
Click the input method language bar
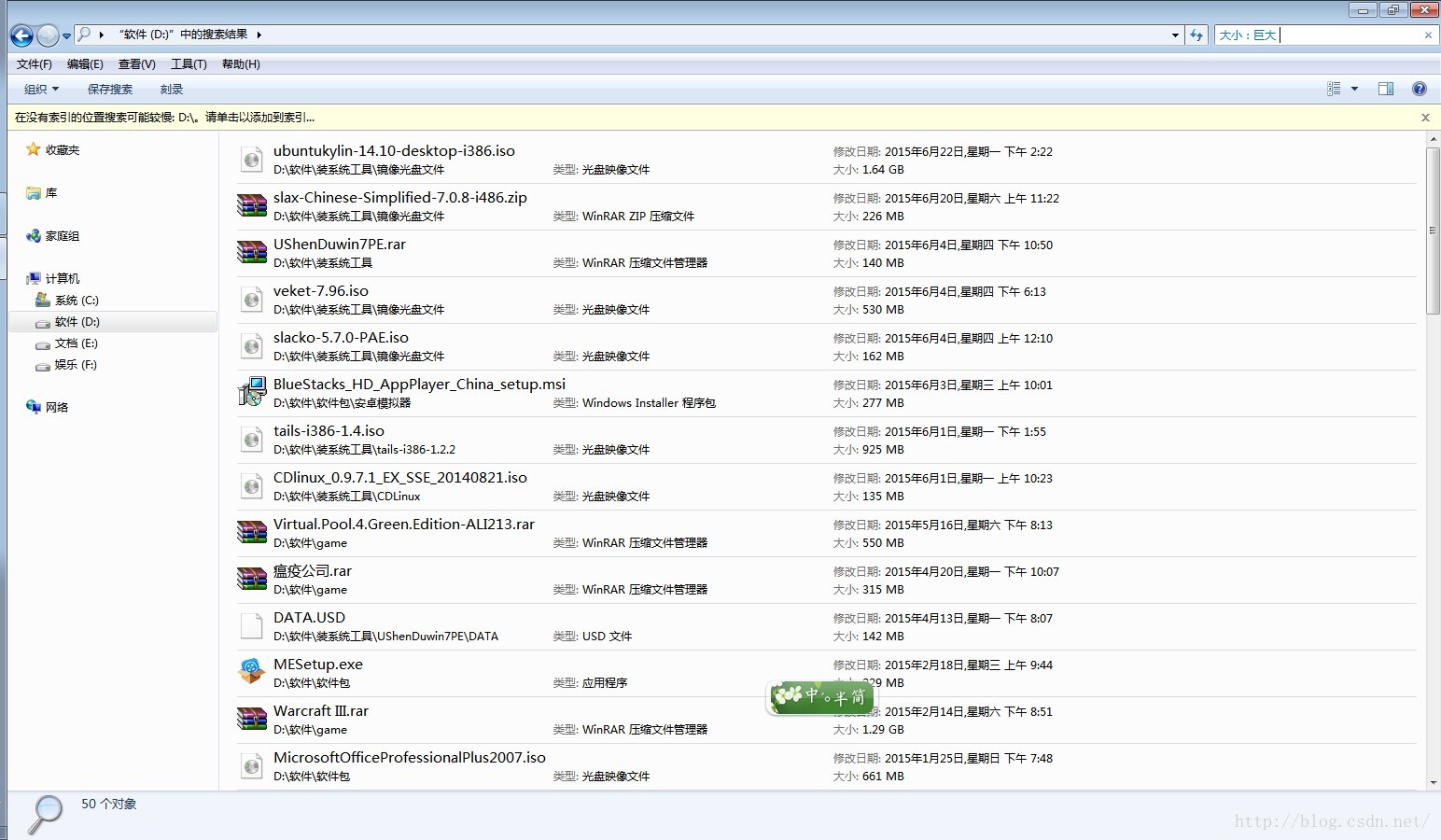[821, 696]
